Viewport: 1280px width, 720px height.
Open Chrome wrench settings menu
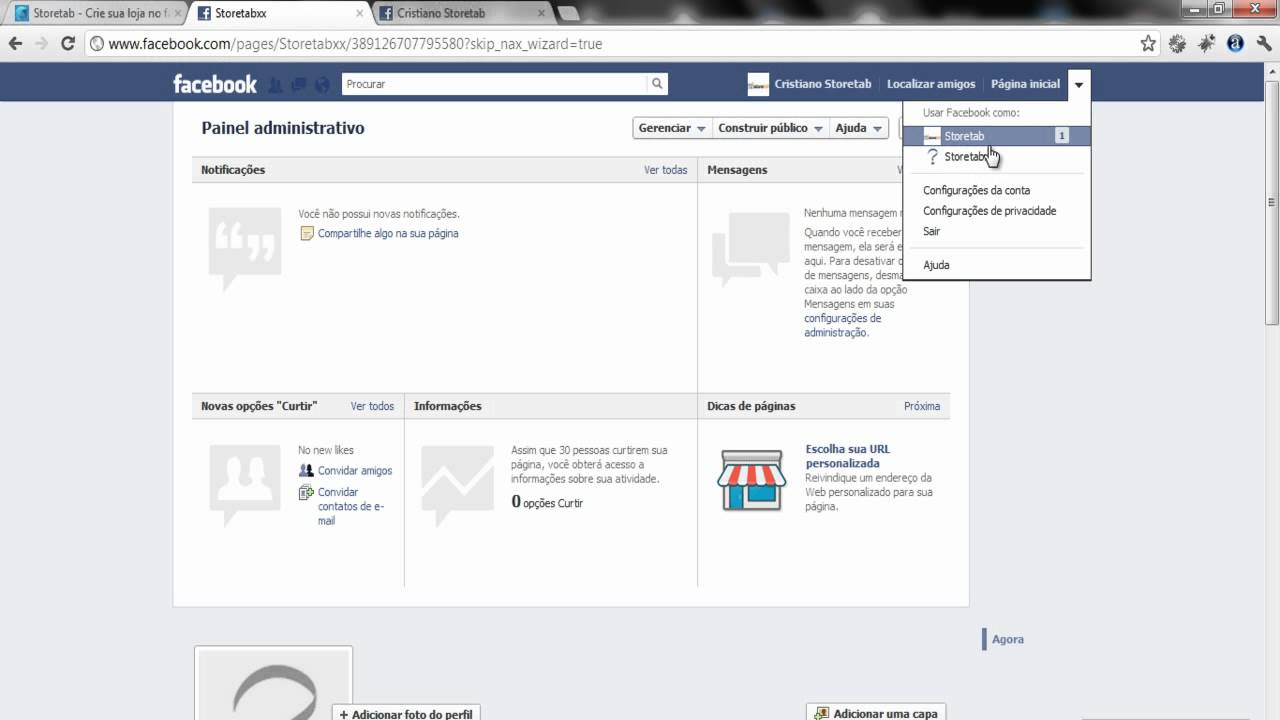pos(1263,44)
